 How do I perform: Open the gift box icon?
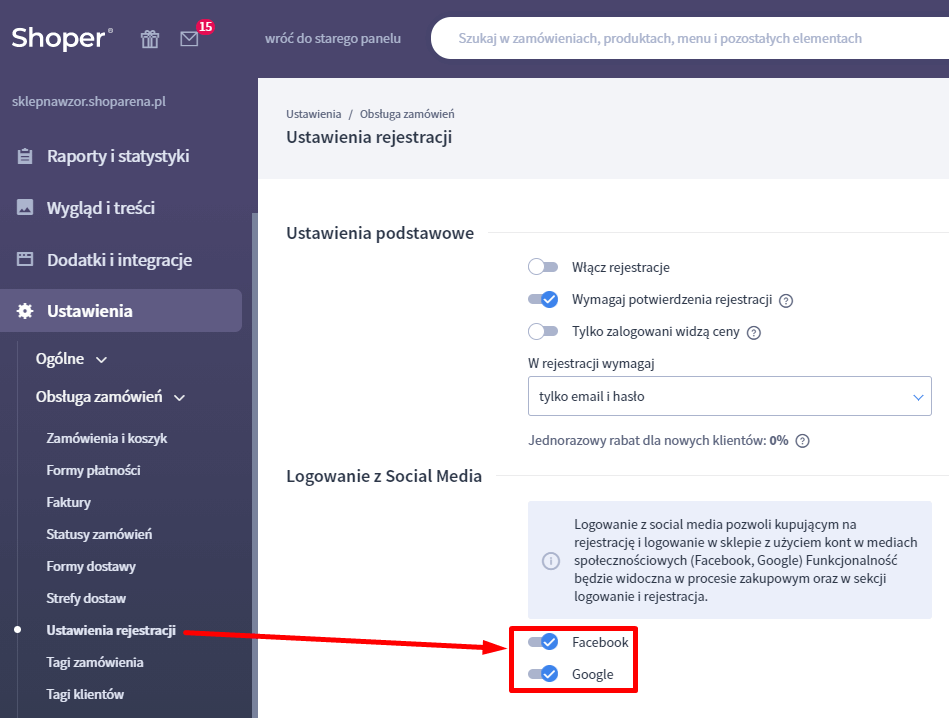149,39
